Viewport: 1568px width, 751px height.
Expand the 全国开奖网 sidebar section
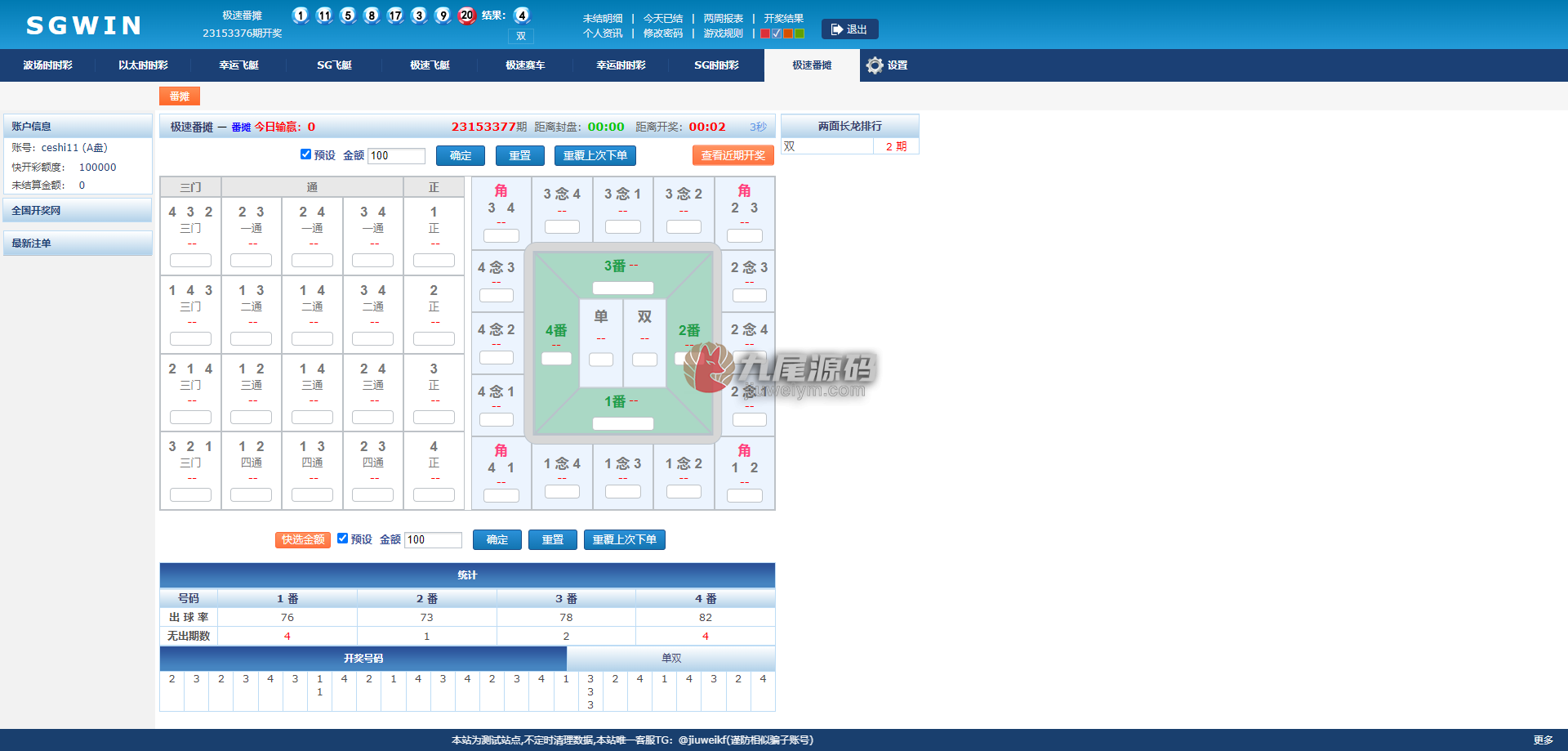(78, 210)
